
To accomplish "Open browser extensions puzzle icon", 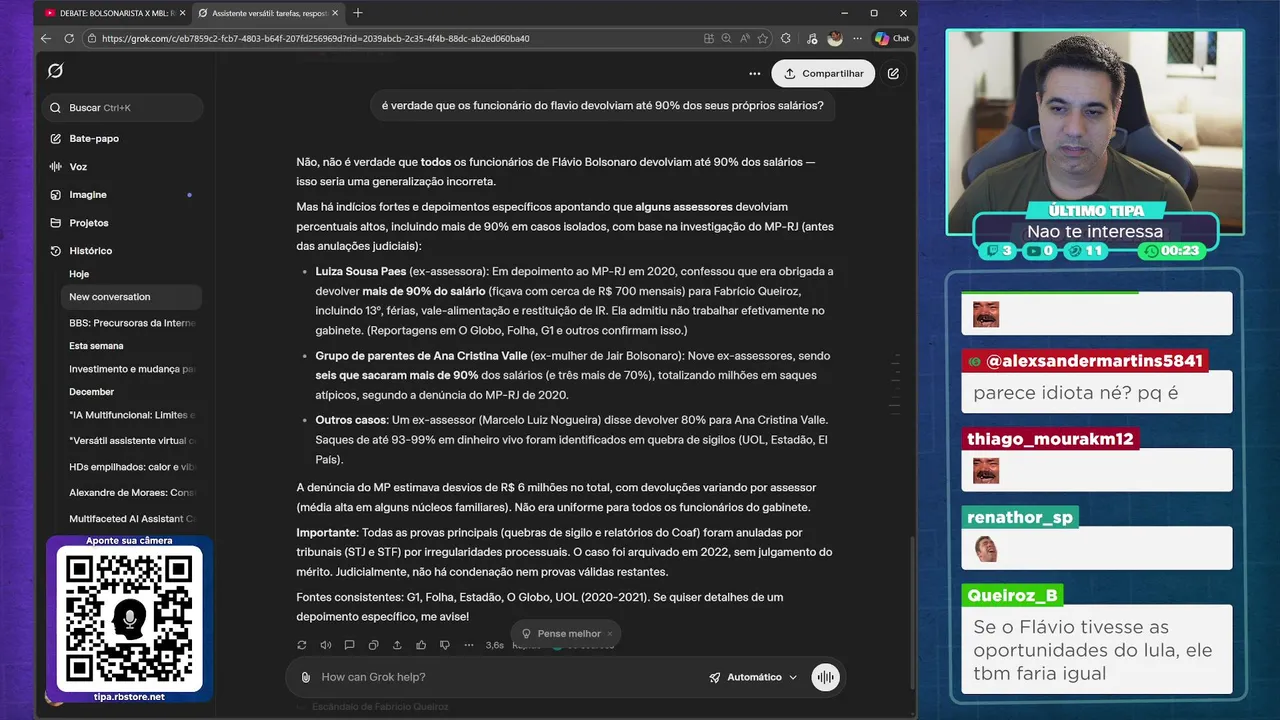I will coord(786,39).
